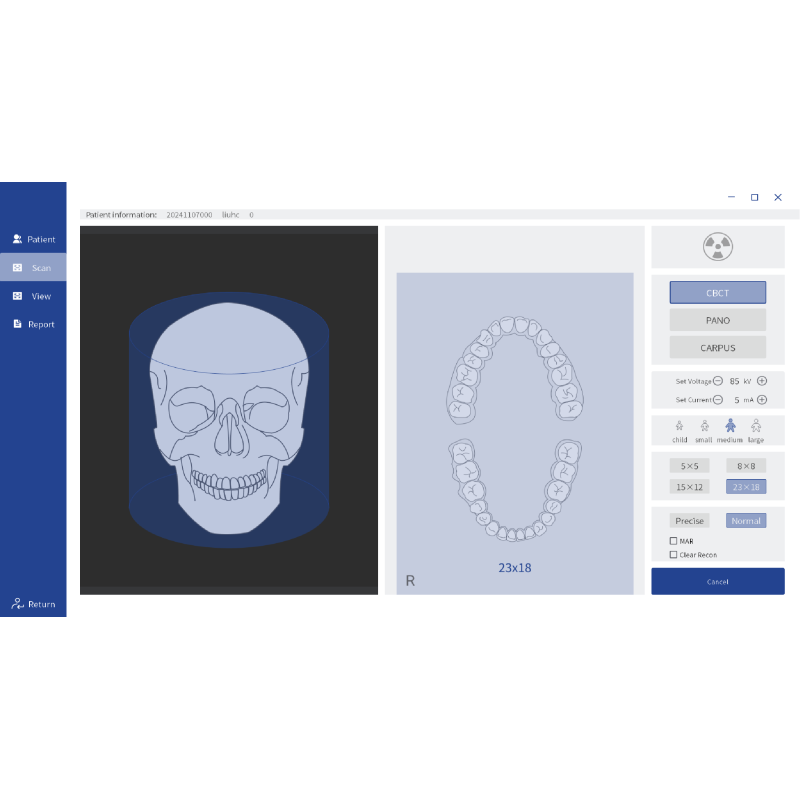The height and width of the screenshot is (800, 800).
Task: Click the upper dental arch diagram
Action: click(x=515, y=370)
